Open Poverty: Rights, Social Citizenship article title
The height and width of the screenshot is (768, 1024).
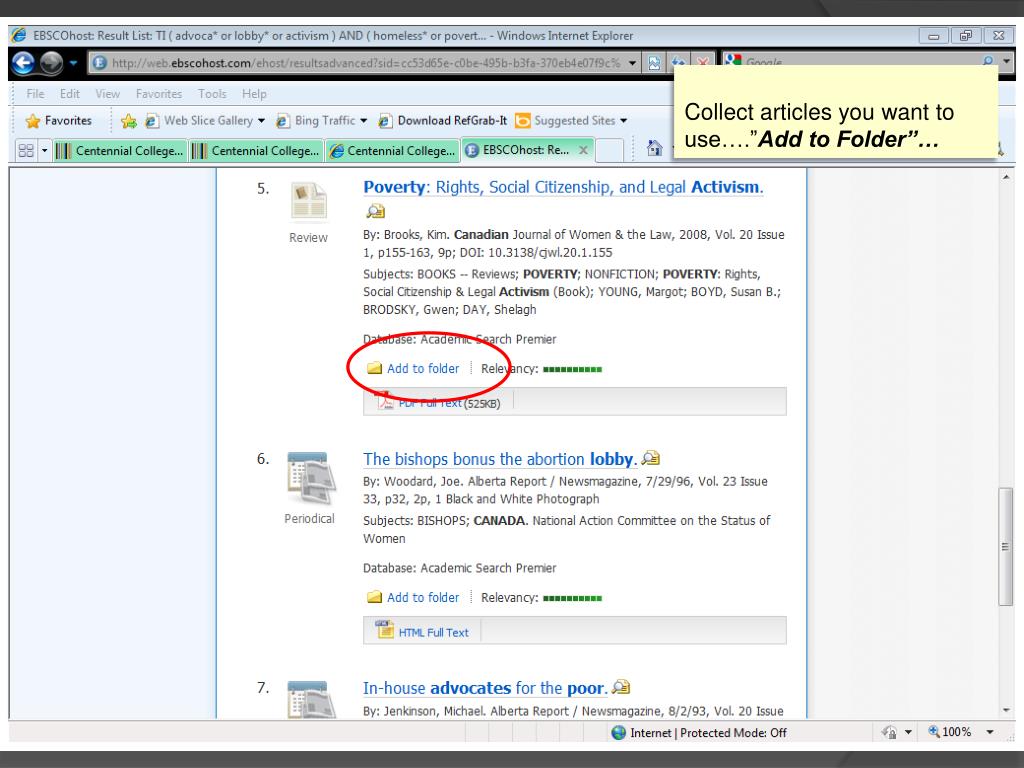(563, 187)
